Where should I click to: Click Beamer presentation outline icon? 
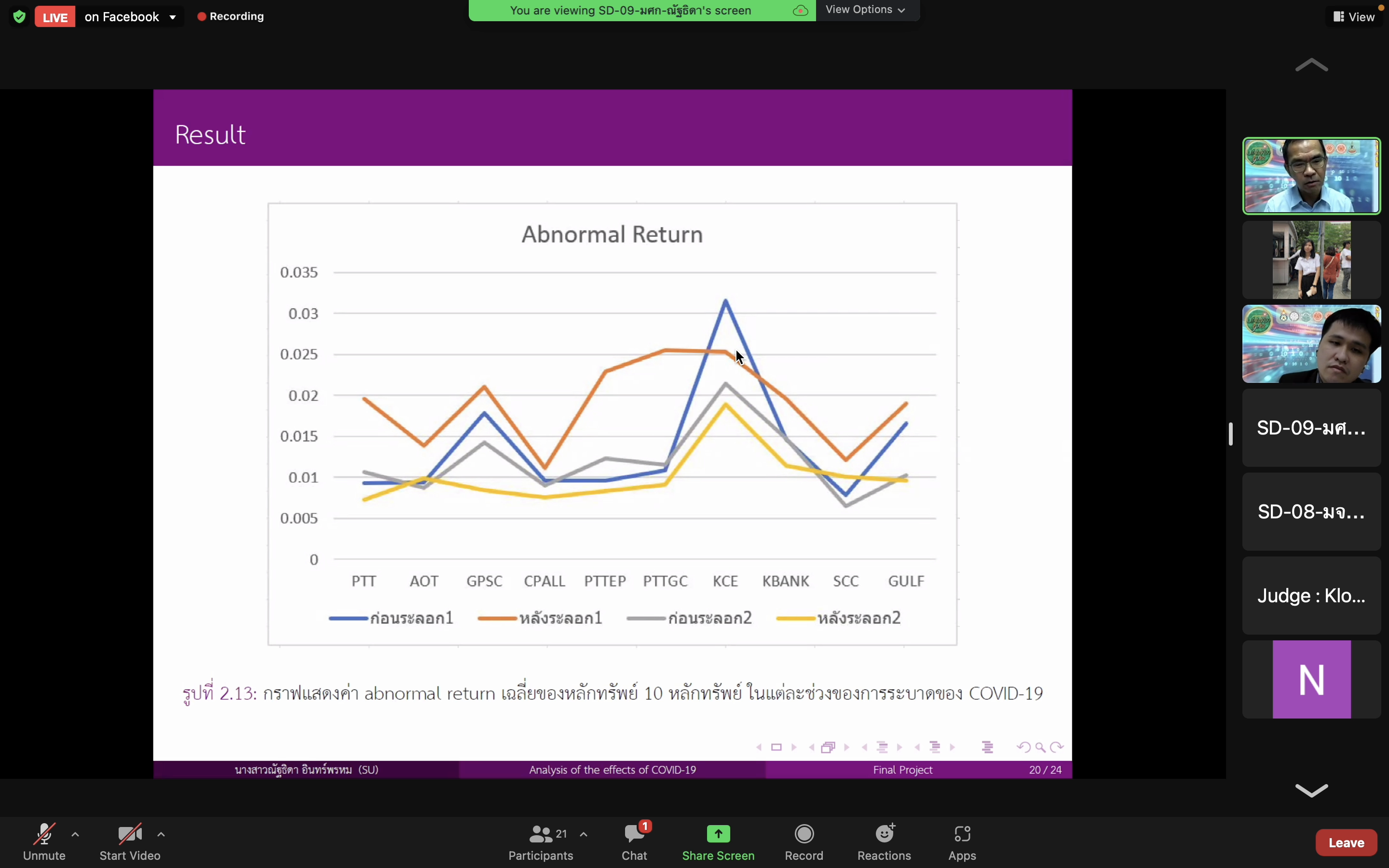point(987,747)
